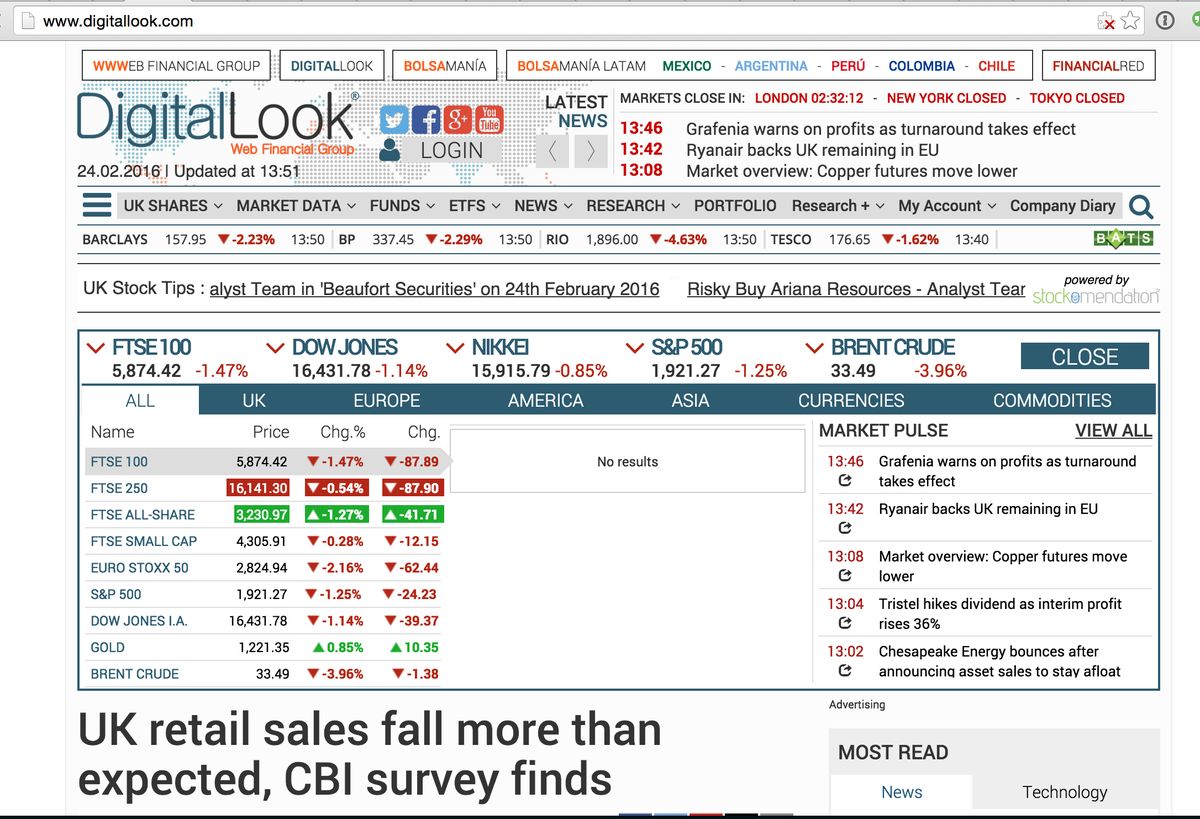Click the DigitalLook logo

pyautogui.click(x=219, y=122)
